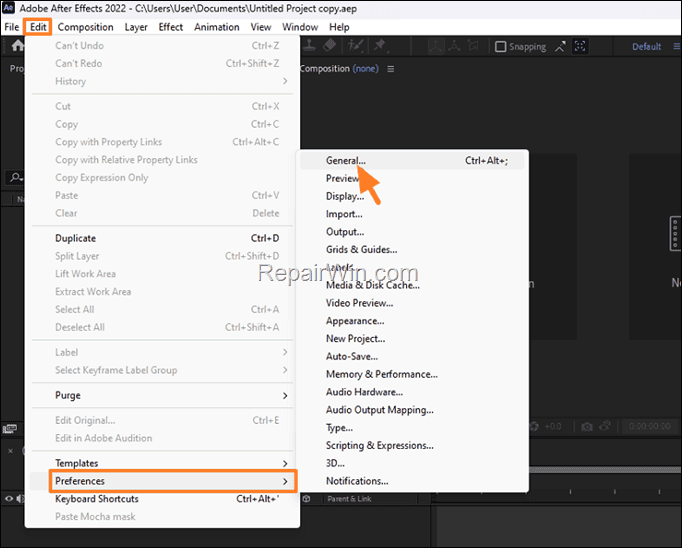Open the Composition panel menu icon
682x548 pixels.
(391, 69)
